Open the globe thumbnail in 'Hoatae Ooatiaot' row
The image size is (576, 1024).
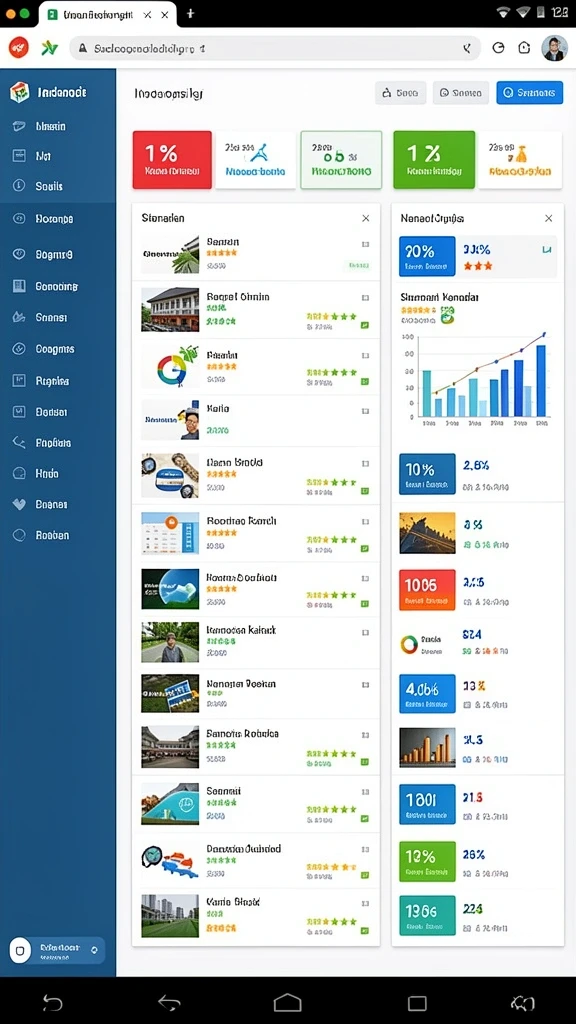(x=170, y=588)
